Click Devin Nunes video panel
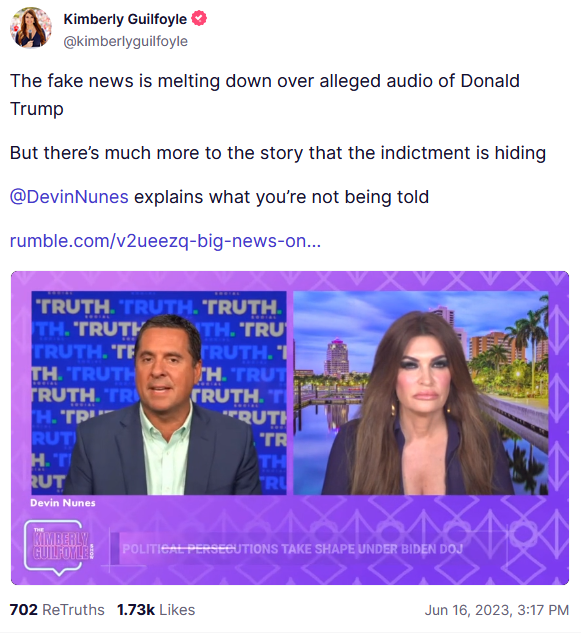The height and width of the screenshot is (633, 581). 159,393
